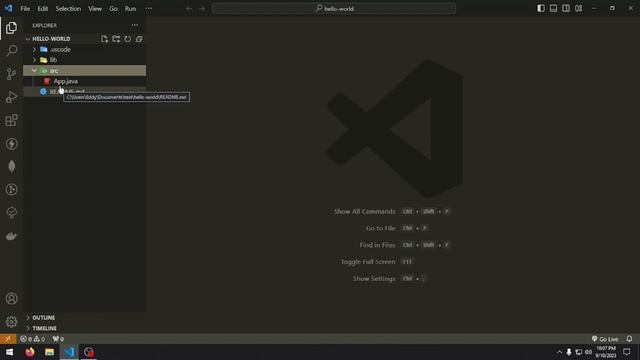Open the lightning bolt extension icon
This screenshot has width=640, height=360.
tap(11, 144)
